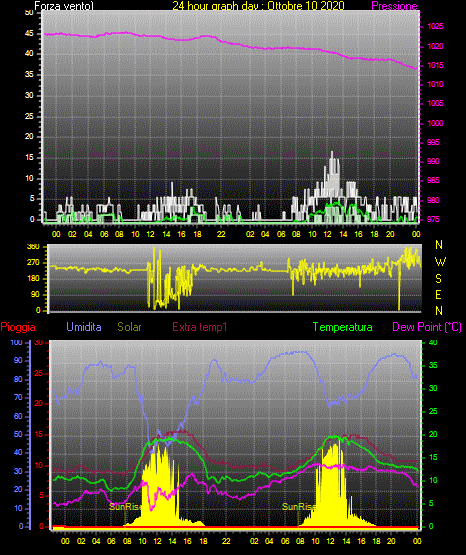Viewport: 466px width, 555px height.
Task: Select pressure axis value 1015
Action: point(435,65)
